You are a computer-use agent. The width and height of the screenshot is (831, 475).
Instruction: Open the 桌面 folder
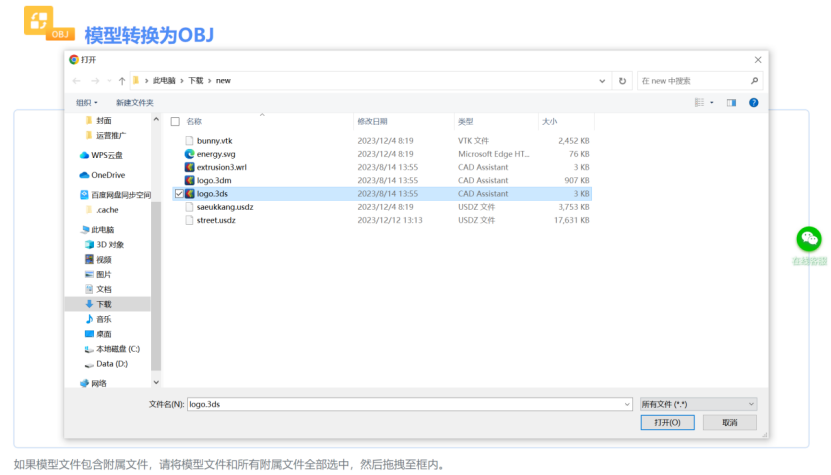(x=99, y=333)
